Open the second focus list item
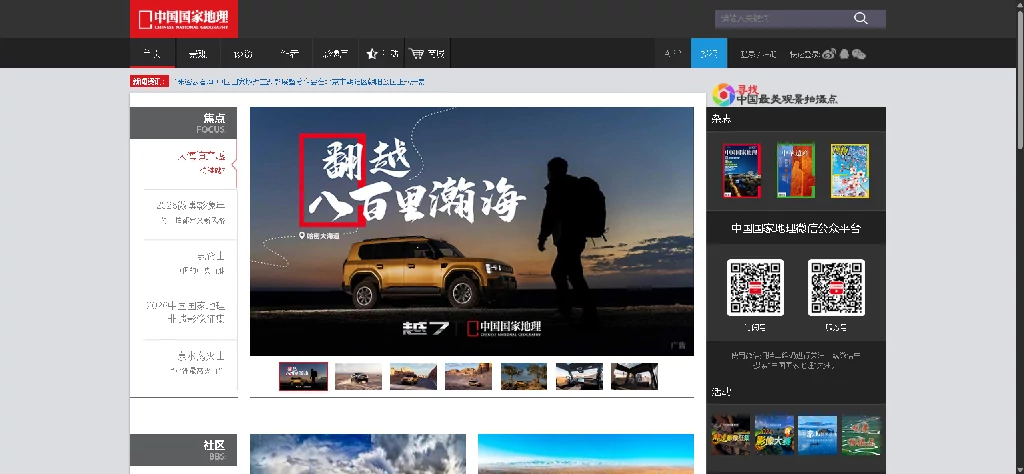1024x474 pixels. [x=191, y=213]
